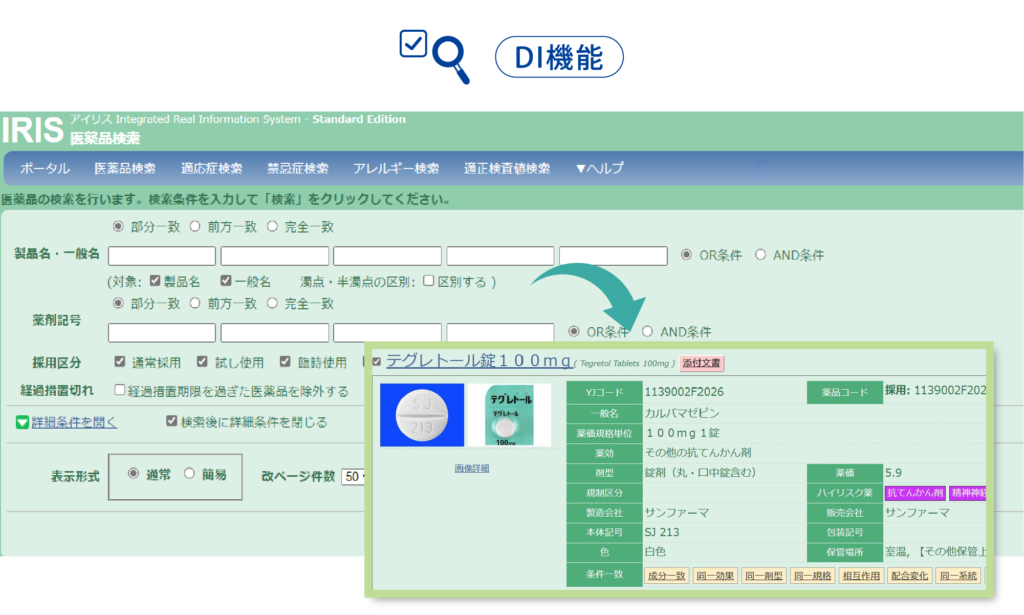The width and height of the screenshot is (1024, 615).
Task: Select OR条件 for 製品名・一般名
Action: point(686,255)
